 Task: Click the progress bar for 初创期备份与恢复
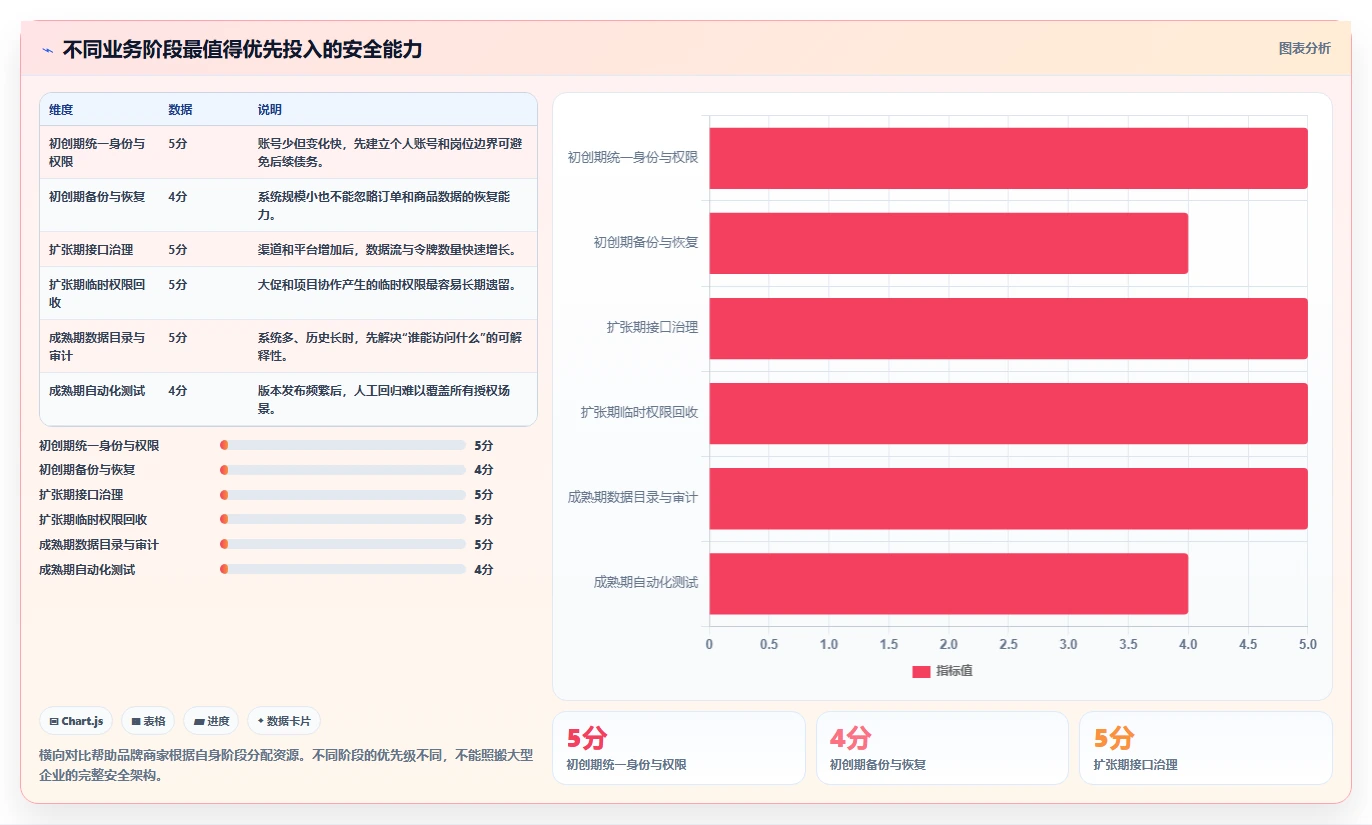point(343,470)
